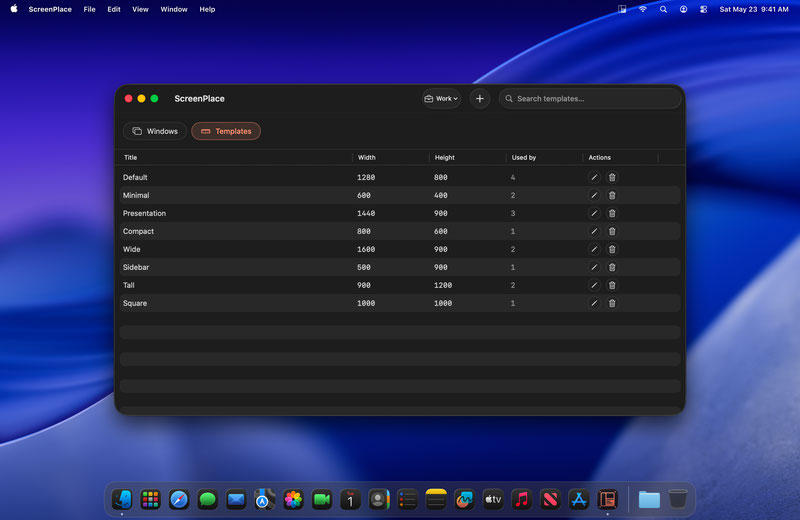Open the ScreenPlace app menu

pos(50,9)
